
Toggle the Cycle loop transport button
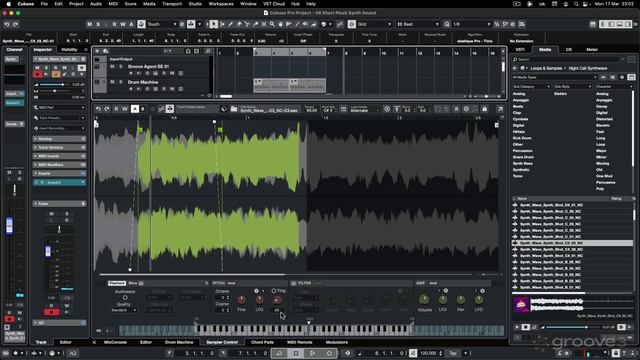click(279, 353)
